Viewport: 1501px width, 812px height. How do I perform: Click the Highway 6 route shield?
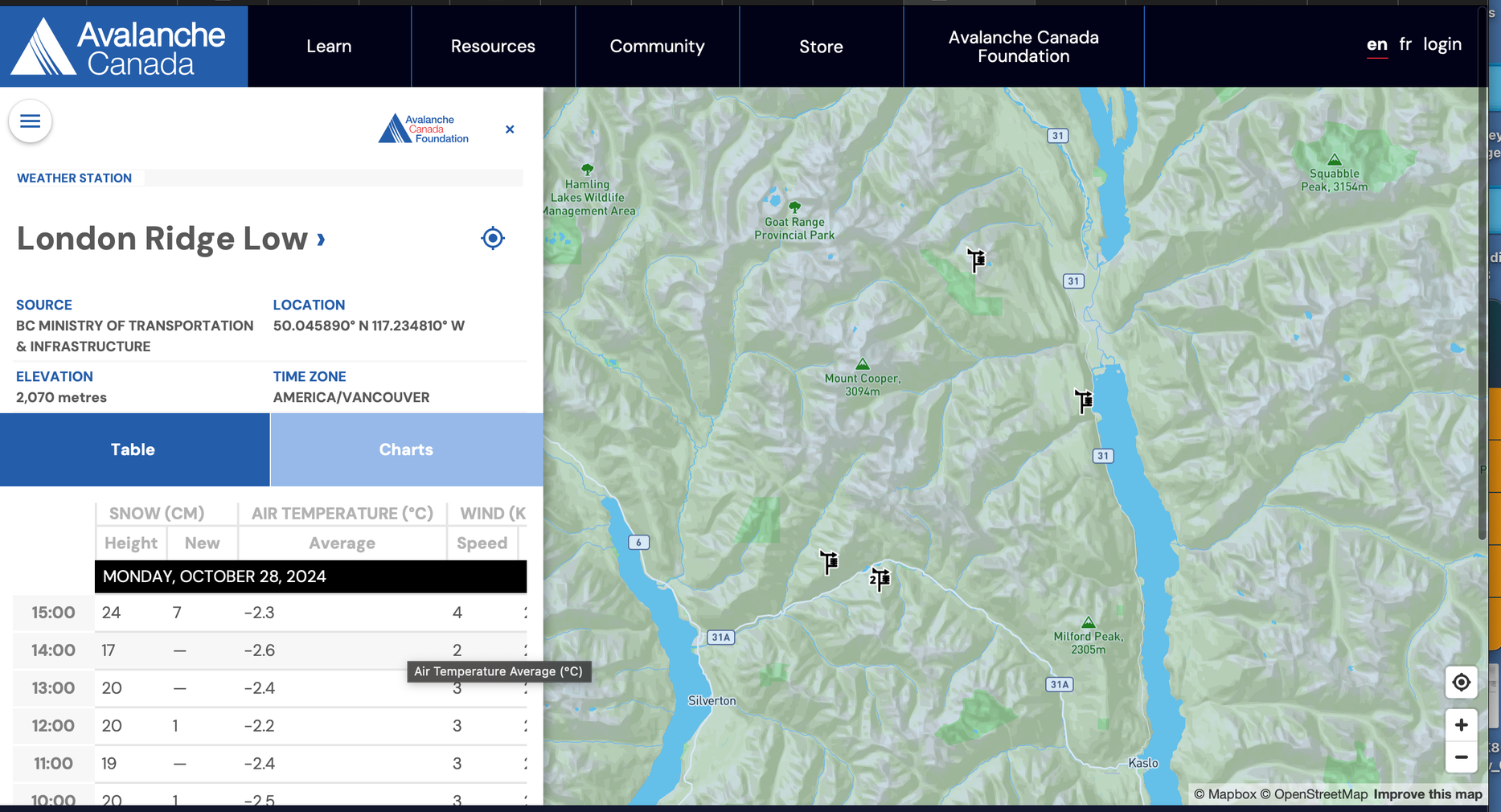[638, 542]
